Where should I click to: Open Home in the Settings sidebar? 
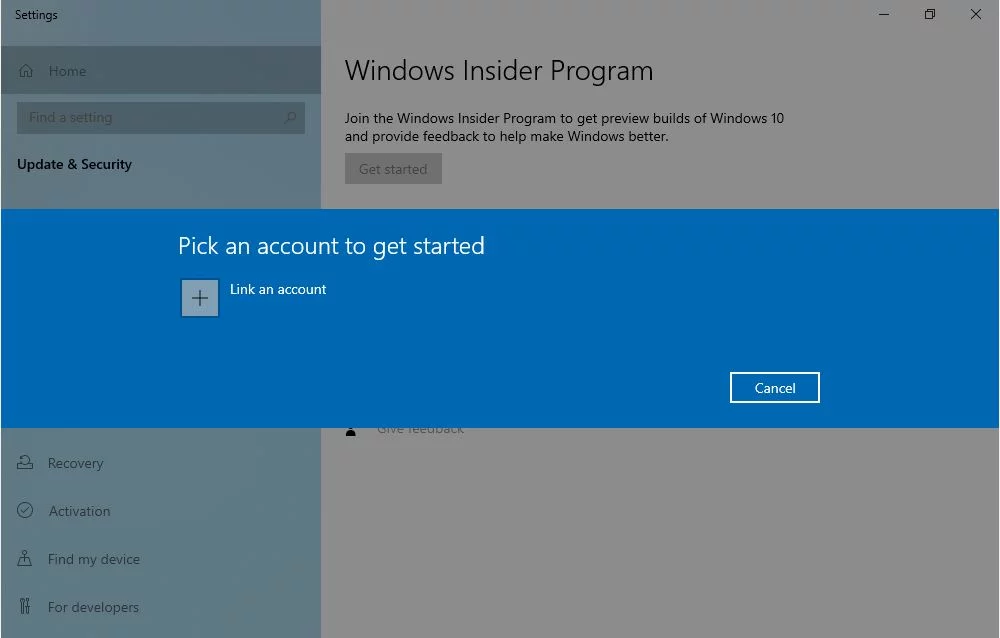coord(161,70)
